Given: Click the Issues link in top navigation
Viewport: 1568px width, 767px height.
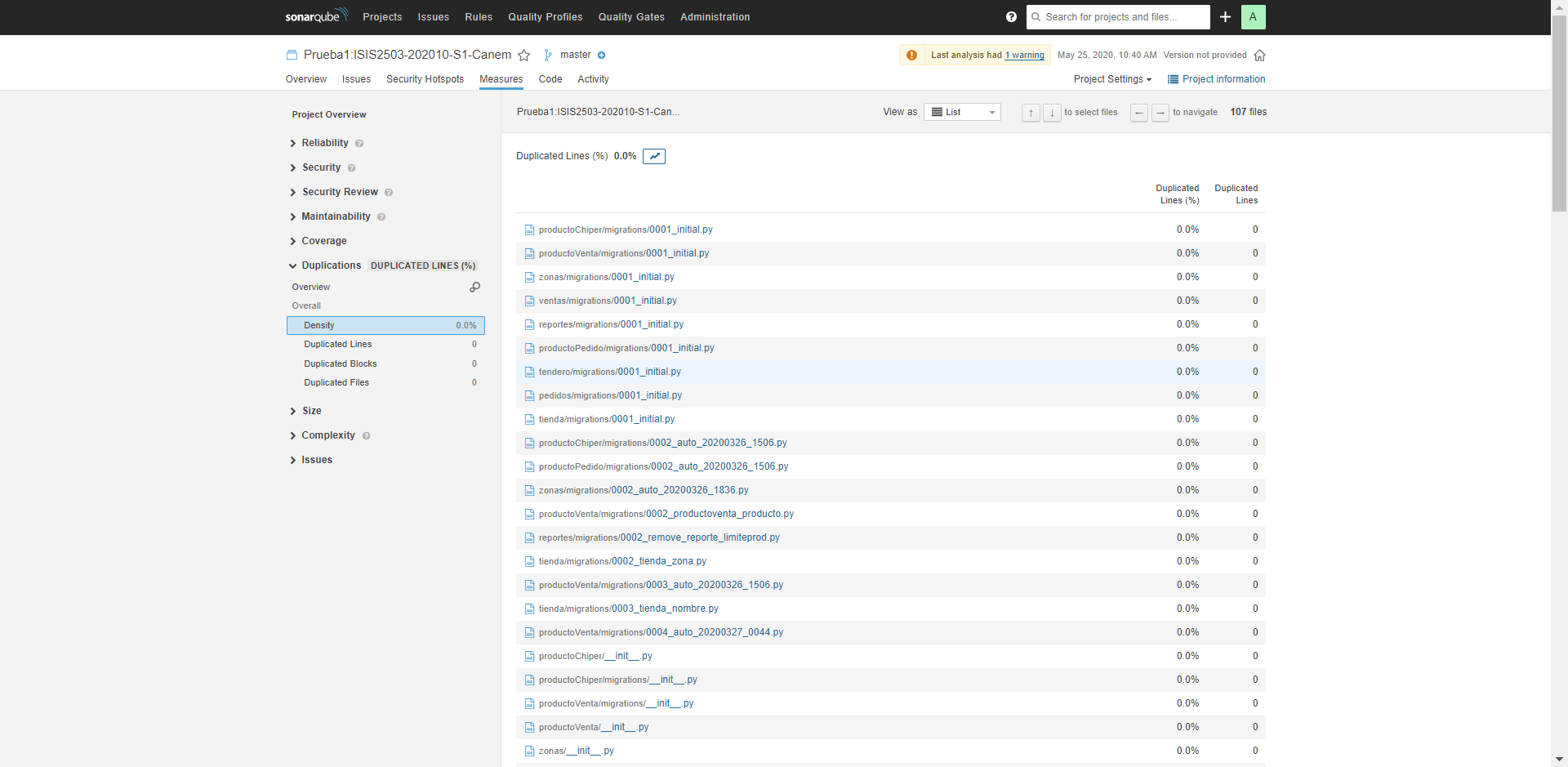Looking at the screenshot, I should click(x=434, y=17).
